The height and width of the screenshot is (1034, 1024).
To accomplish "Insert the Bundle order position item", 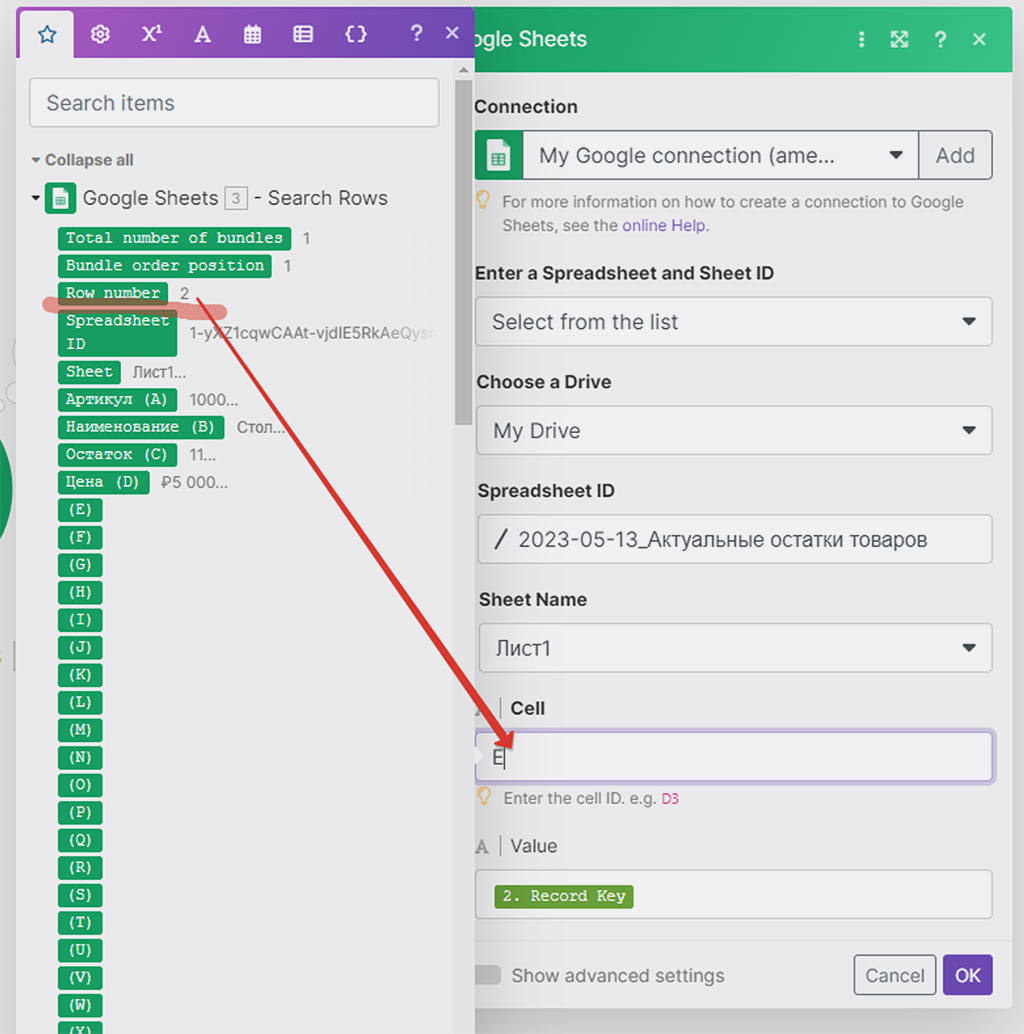I will (x=165, y=266).
